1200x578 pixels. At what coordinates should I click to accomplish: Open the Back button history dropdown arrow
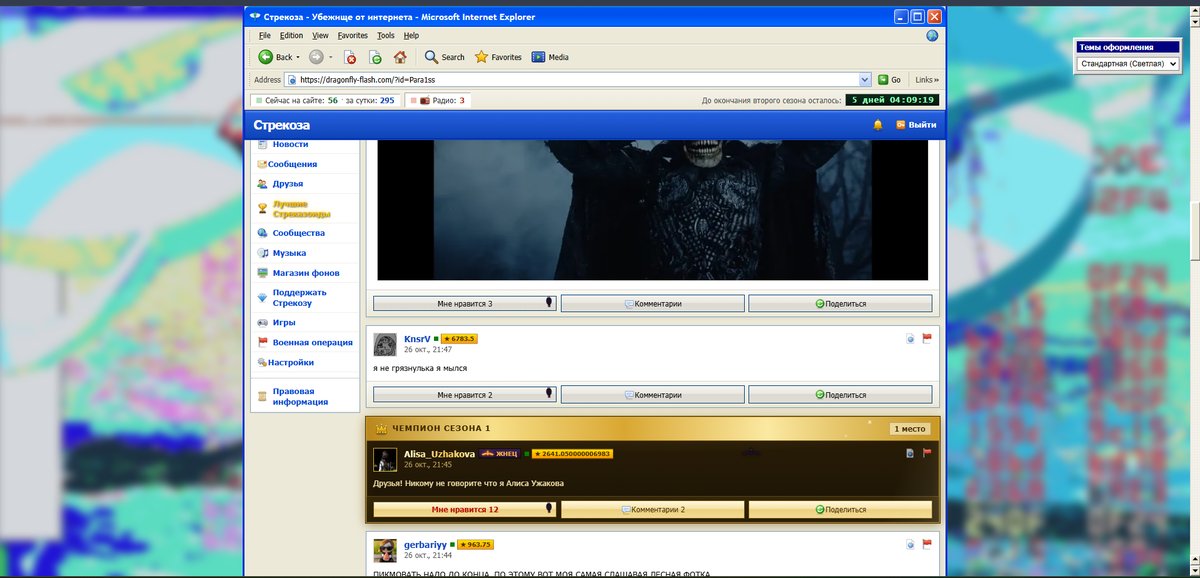click(x=298, y=57)
